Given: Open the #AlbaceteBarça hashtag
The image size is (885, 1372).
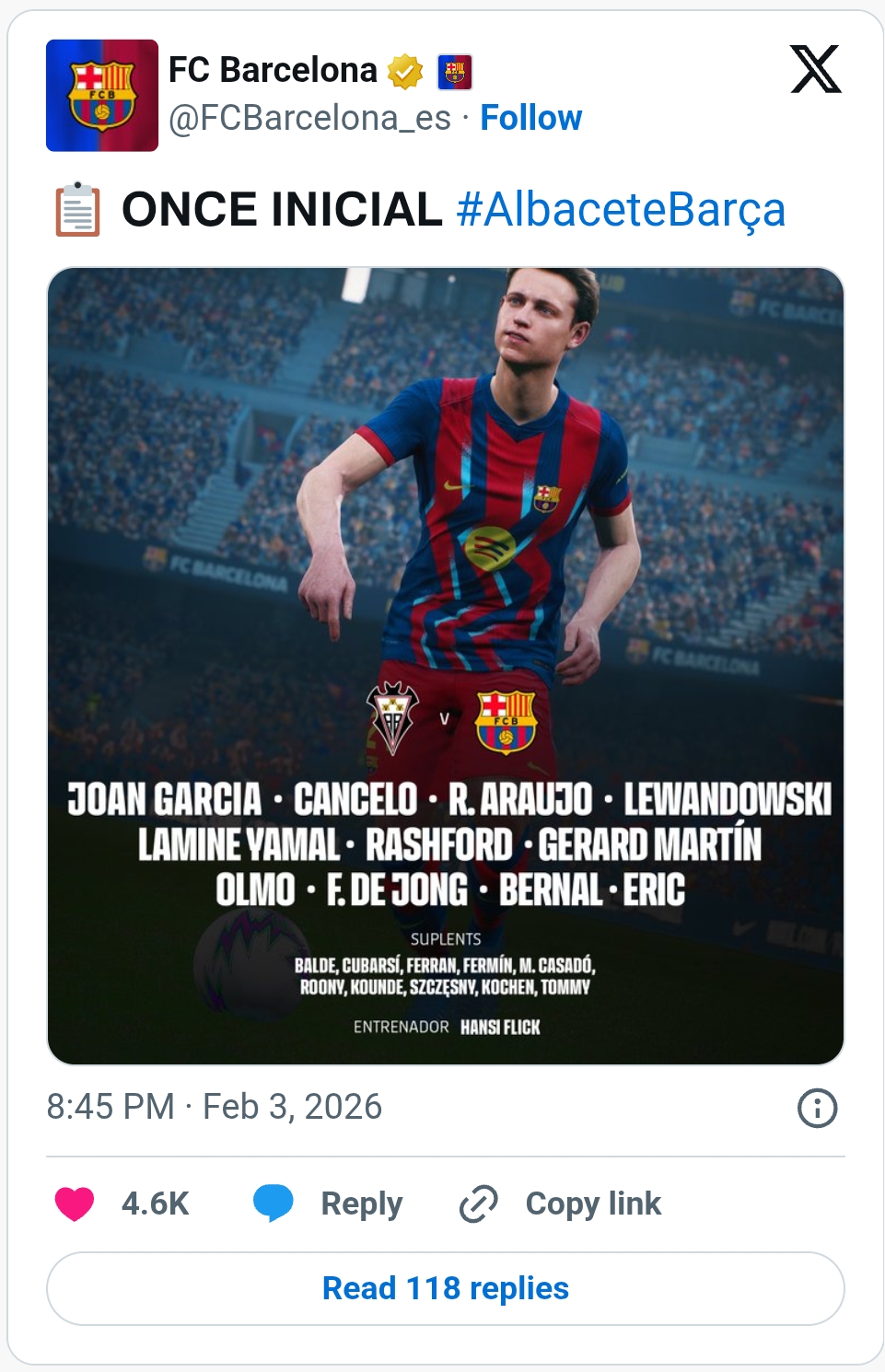Looking at the screenshot, I should [621, 210].
